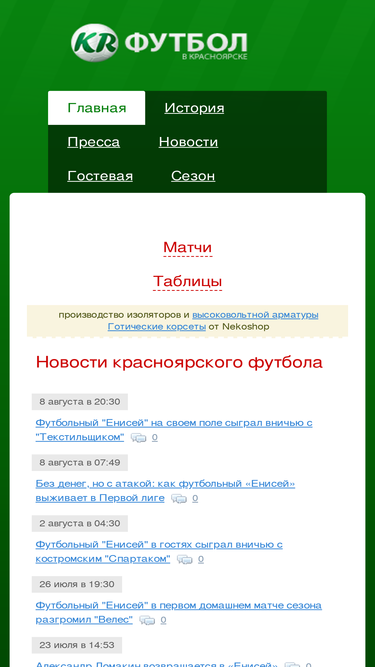The height and width of the screenshot is (667, 375).
Task: Read "Енисей" на своем поле сыграл вничью article
Action: point(174,430)
